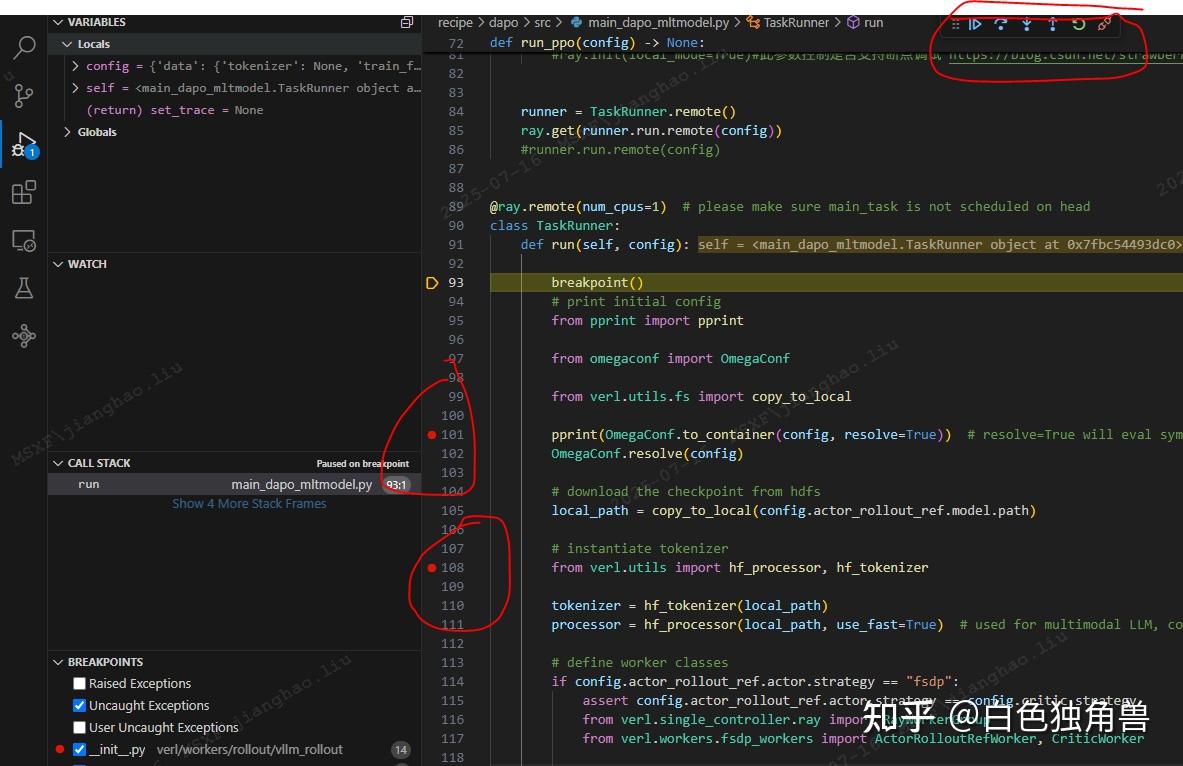
Task: Open the Search sidebar panel
Action: point(24,47)
